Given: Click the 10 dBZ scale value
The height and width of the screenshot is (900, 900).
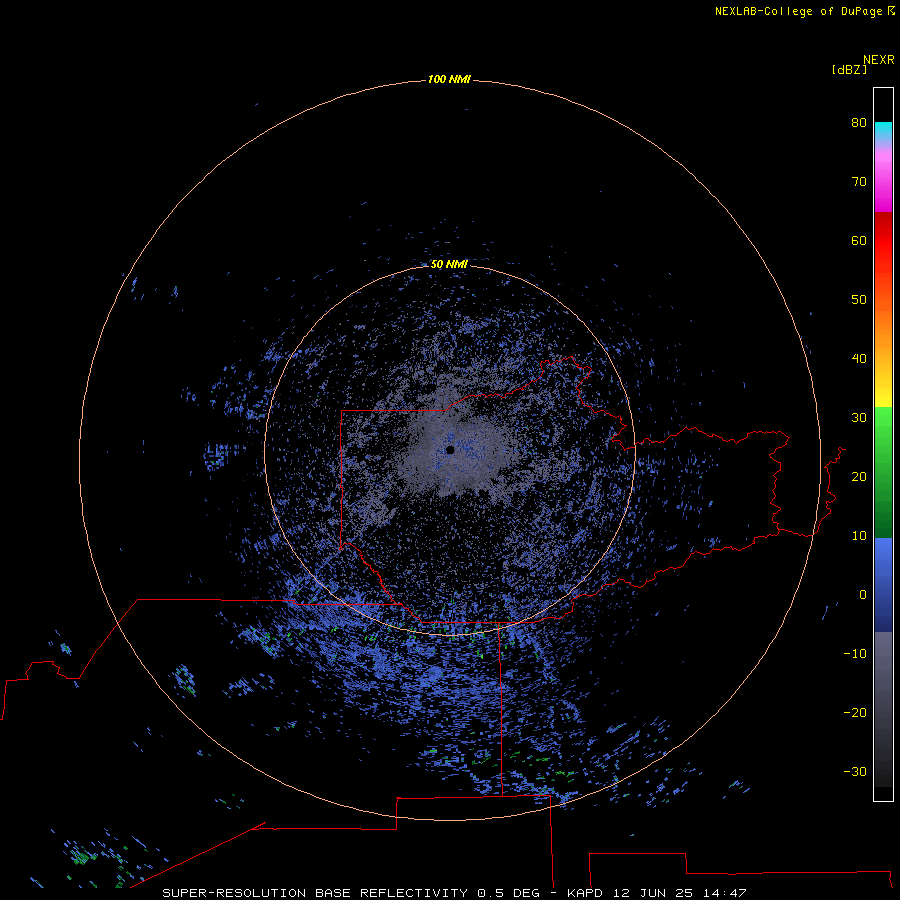Looking at the screenshot, I should [x=859, y=536].
